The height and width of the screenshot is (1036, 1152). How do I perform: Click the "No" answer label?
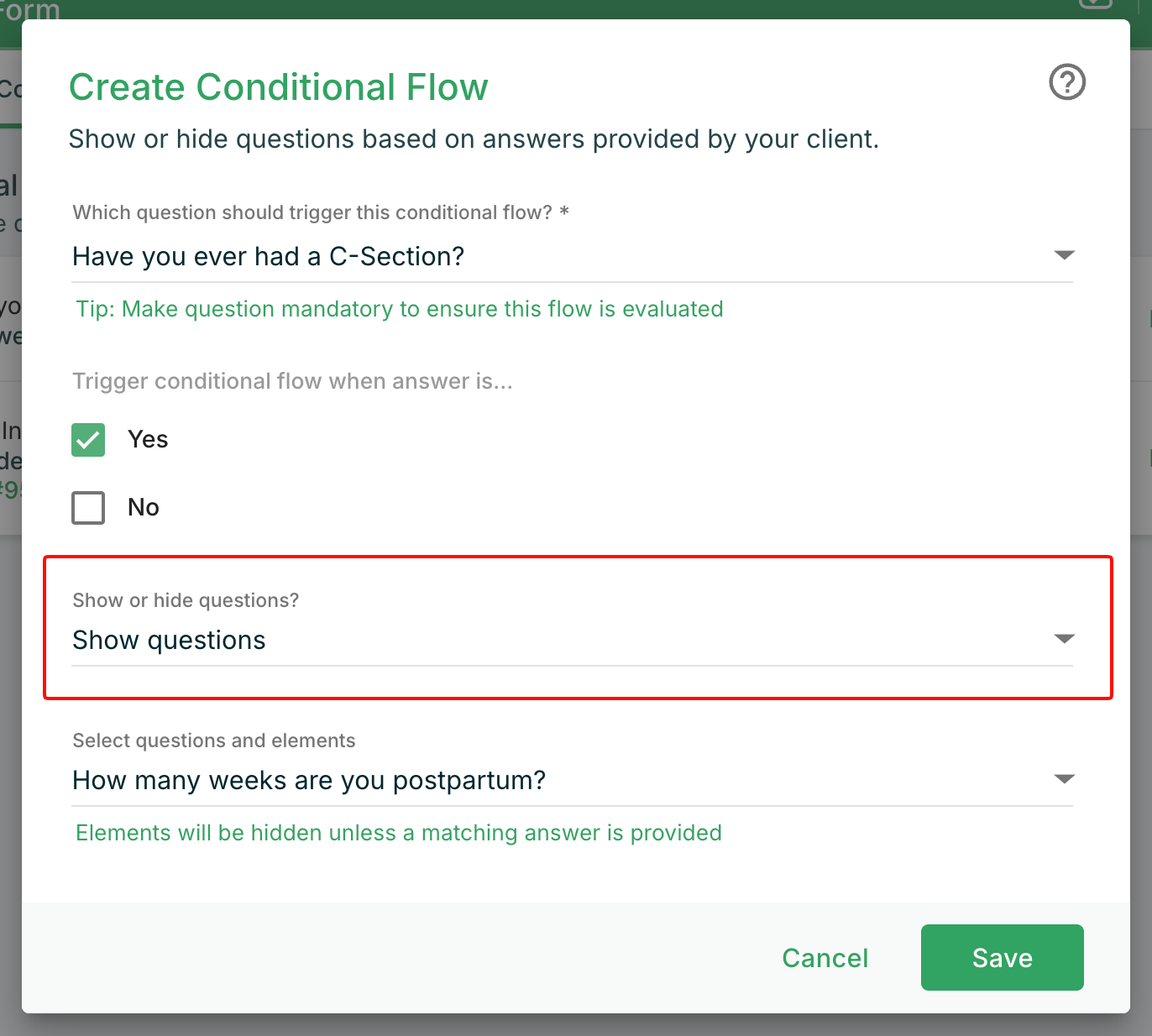144,507
